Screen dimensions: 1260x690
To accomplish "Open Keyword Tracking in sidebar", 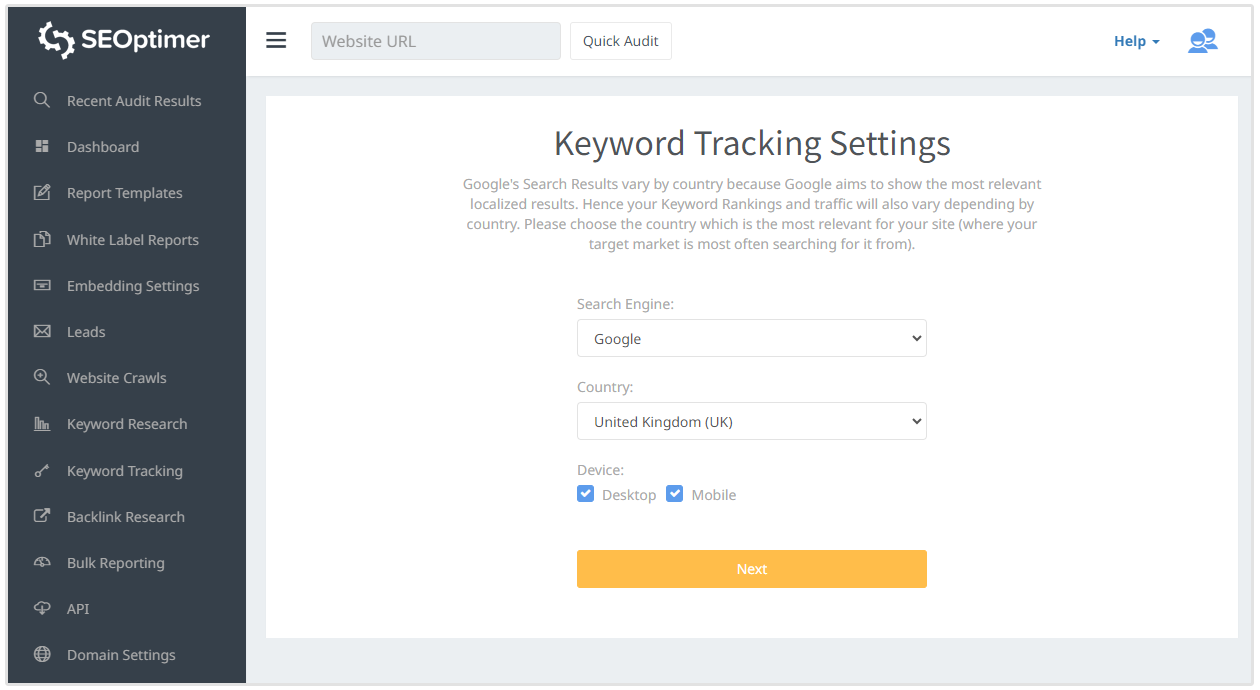I will [x=124, y=471].
